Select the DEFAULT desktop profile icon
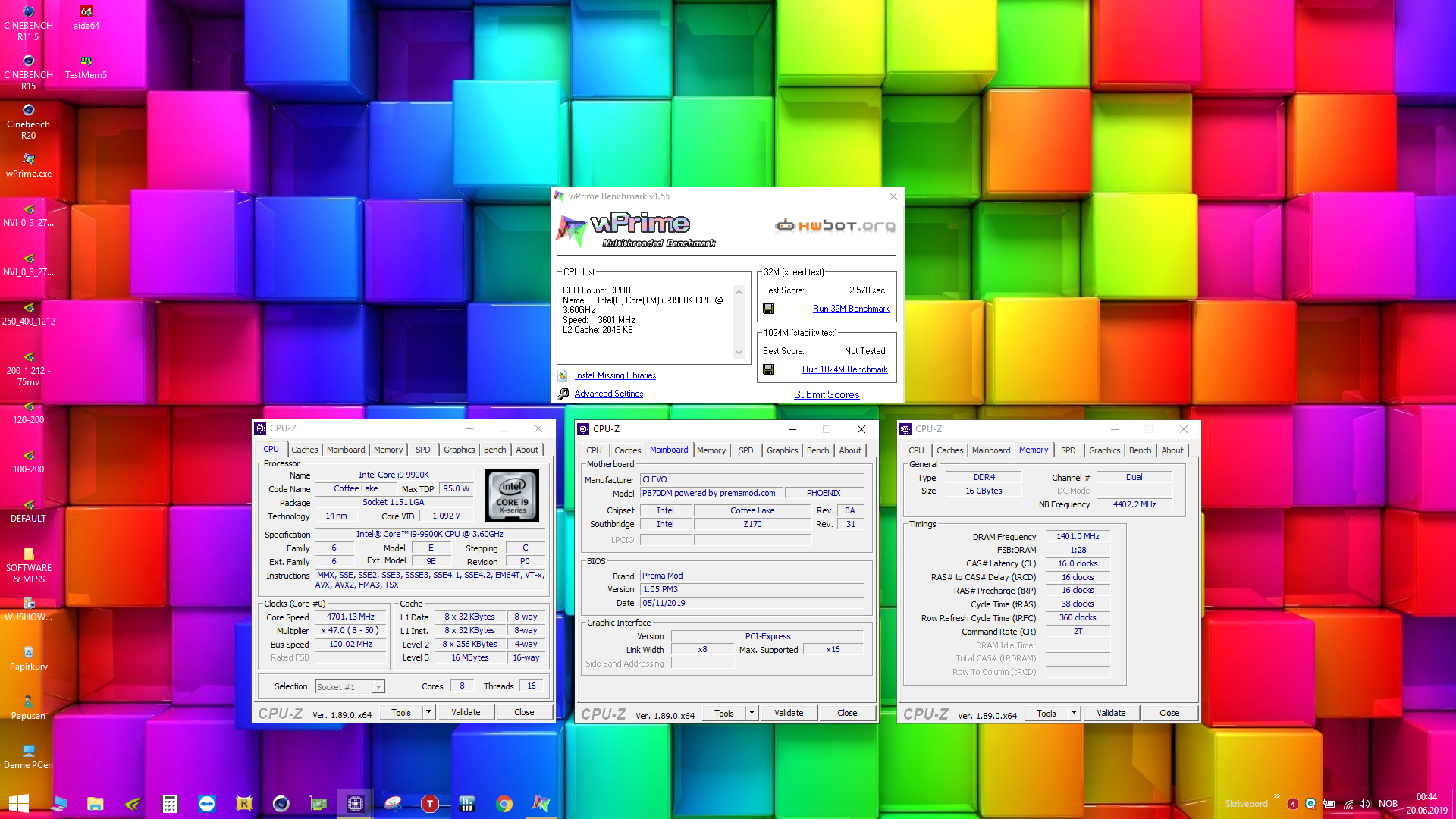 tap(29, 511)
